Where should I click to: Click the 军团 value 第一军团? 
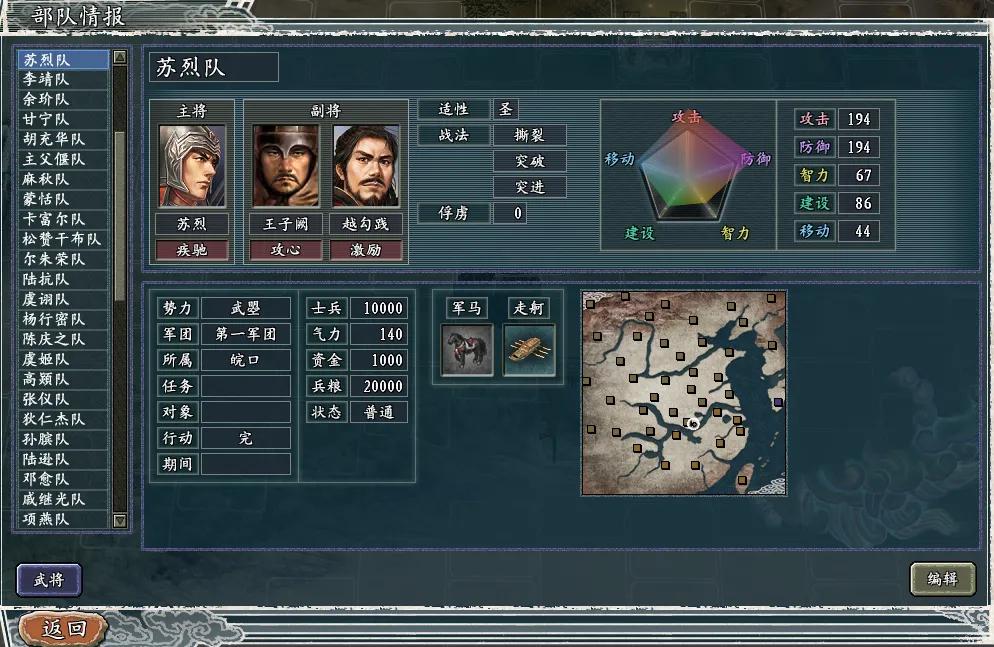pyautogui.click(x=246, y=334)
